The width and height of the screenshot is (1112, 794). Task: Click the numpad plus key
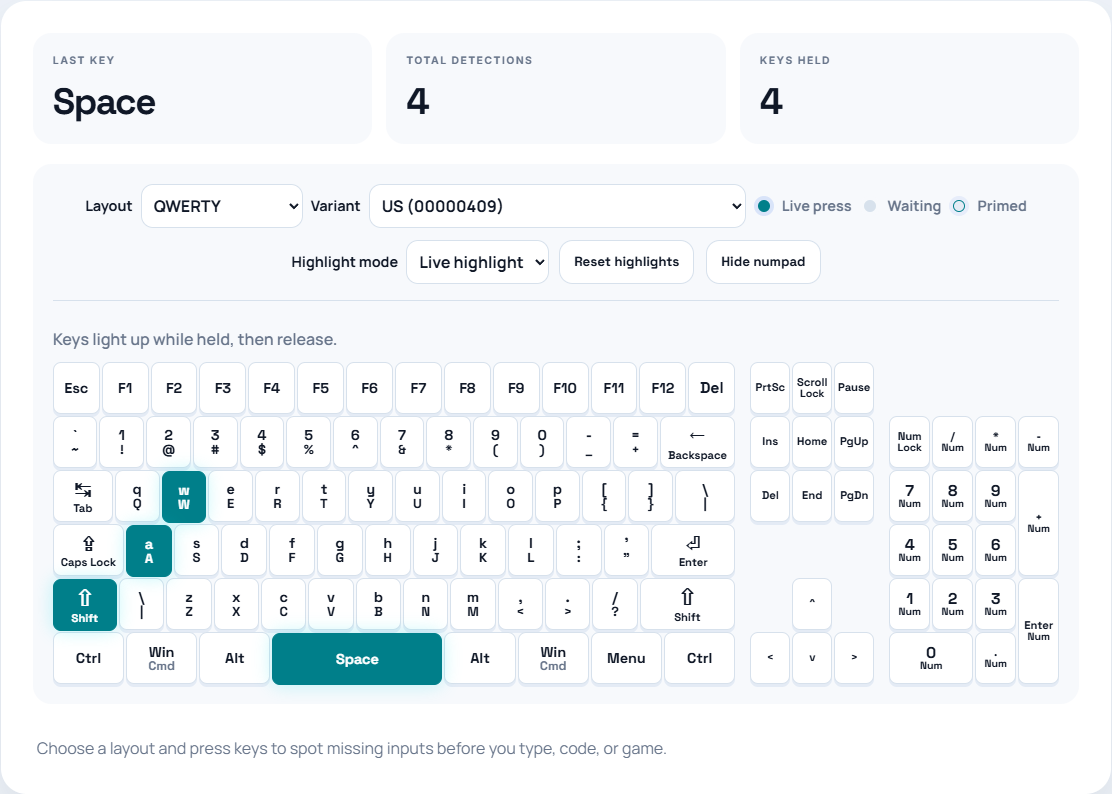pos(1038,523)
